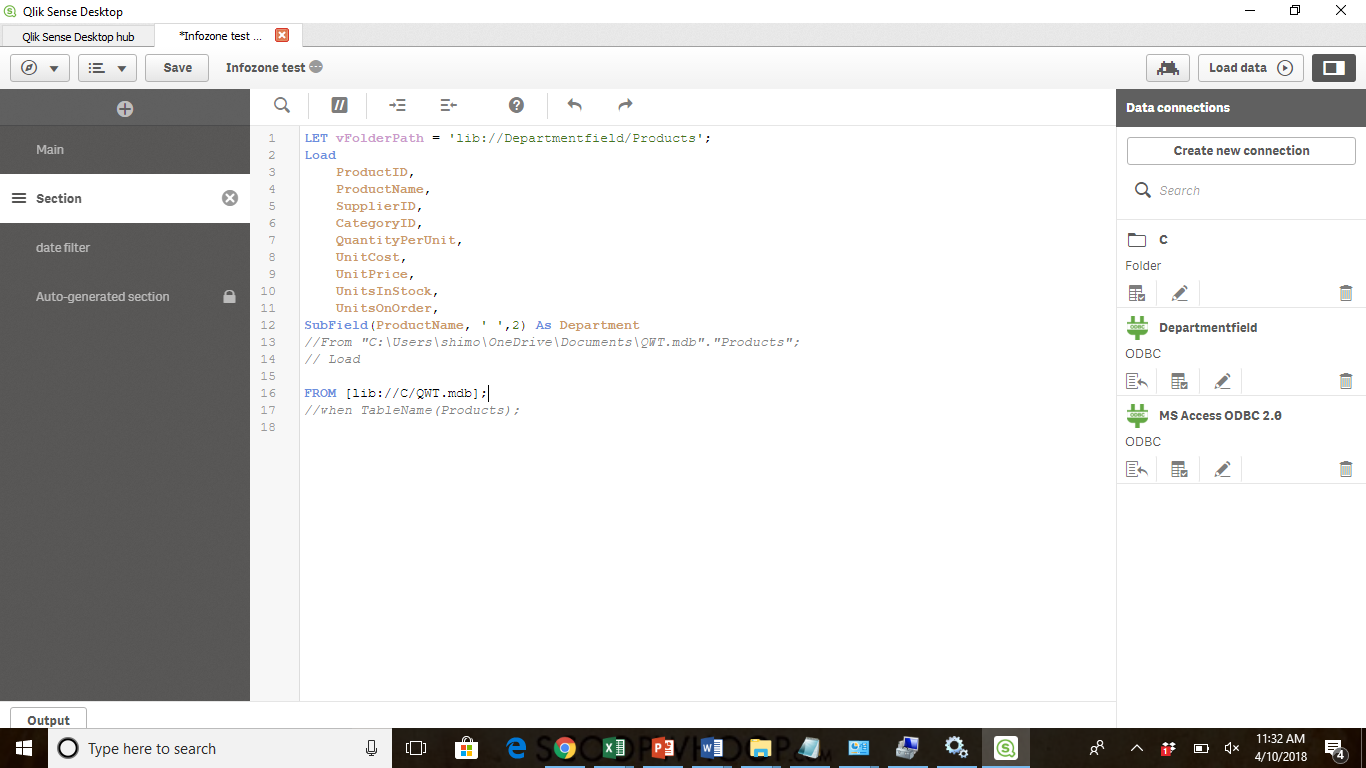1366x768 pixels.
Task: Click the hamburger handle on Section tab
Action: coord(18,198)
